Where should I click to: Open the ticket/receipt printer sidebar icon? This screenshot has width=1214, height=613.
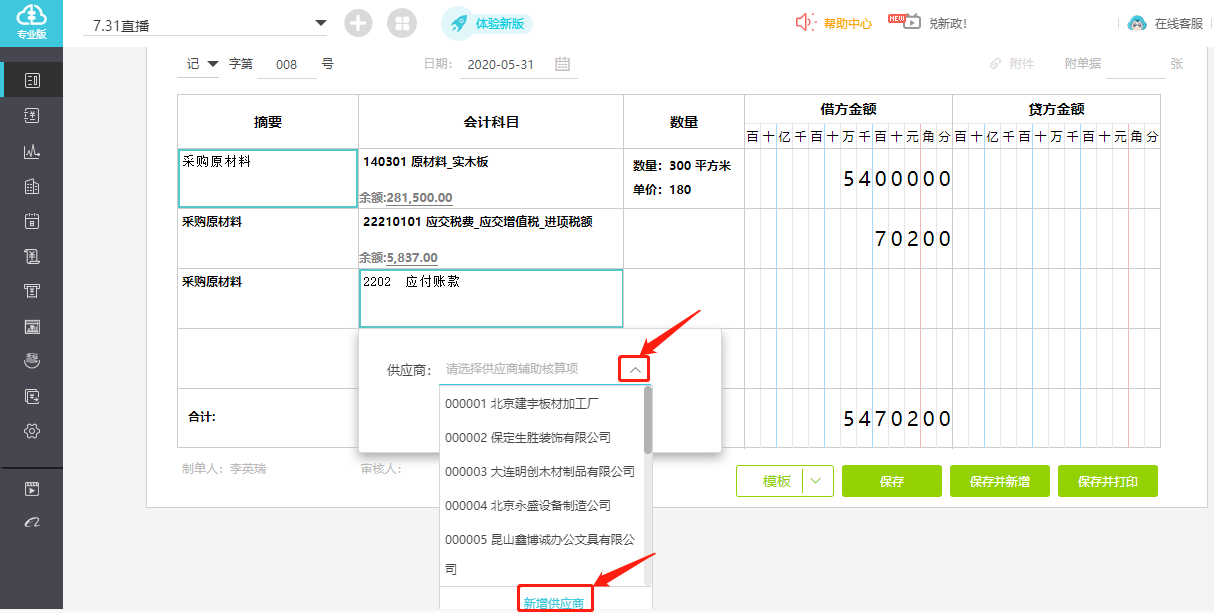coord(31,291)
